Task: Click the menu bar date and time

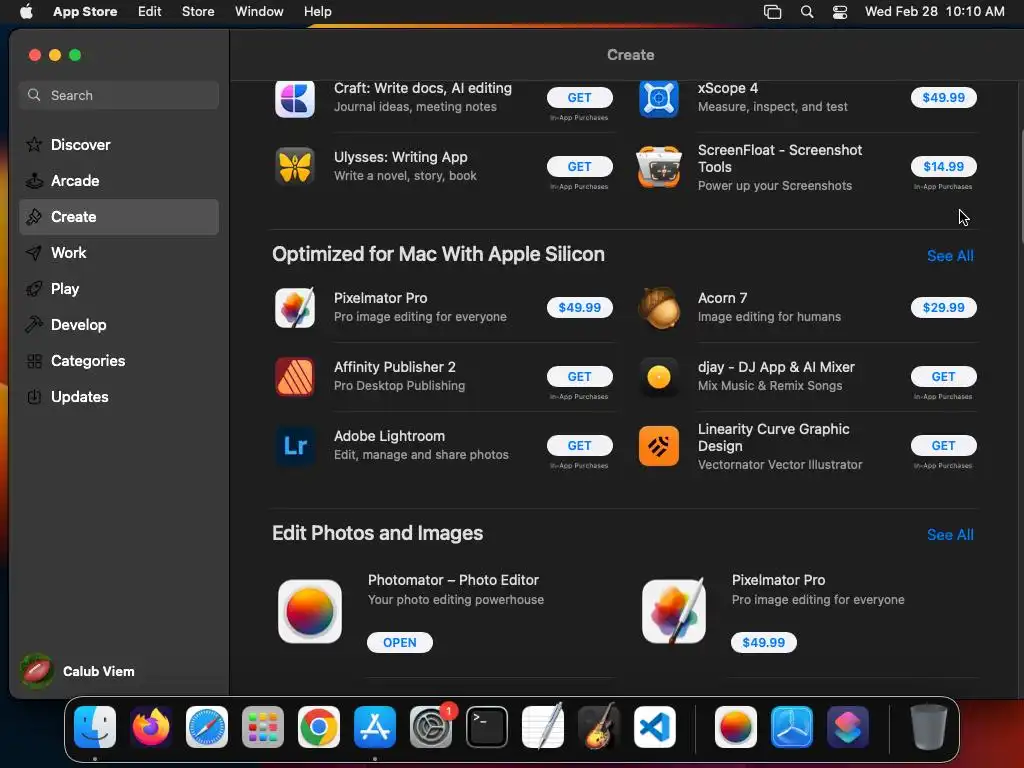Action: [x=935, y=12]
